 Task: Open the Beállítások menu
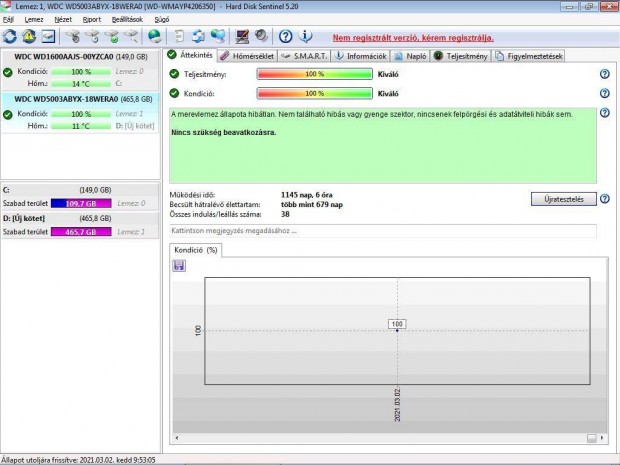click(127, 19)
